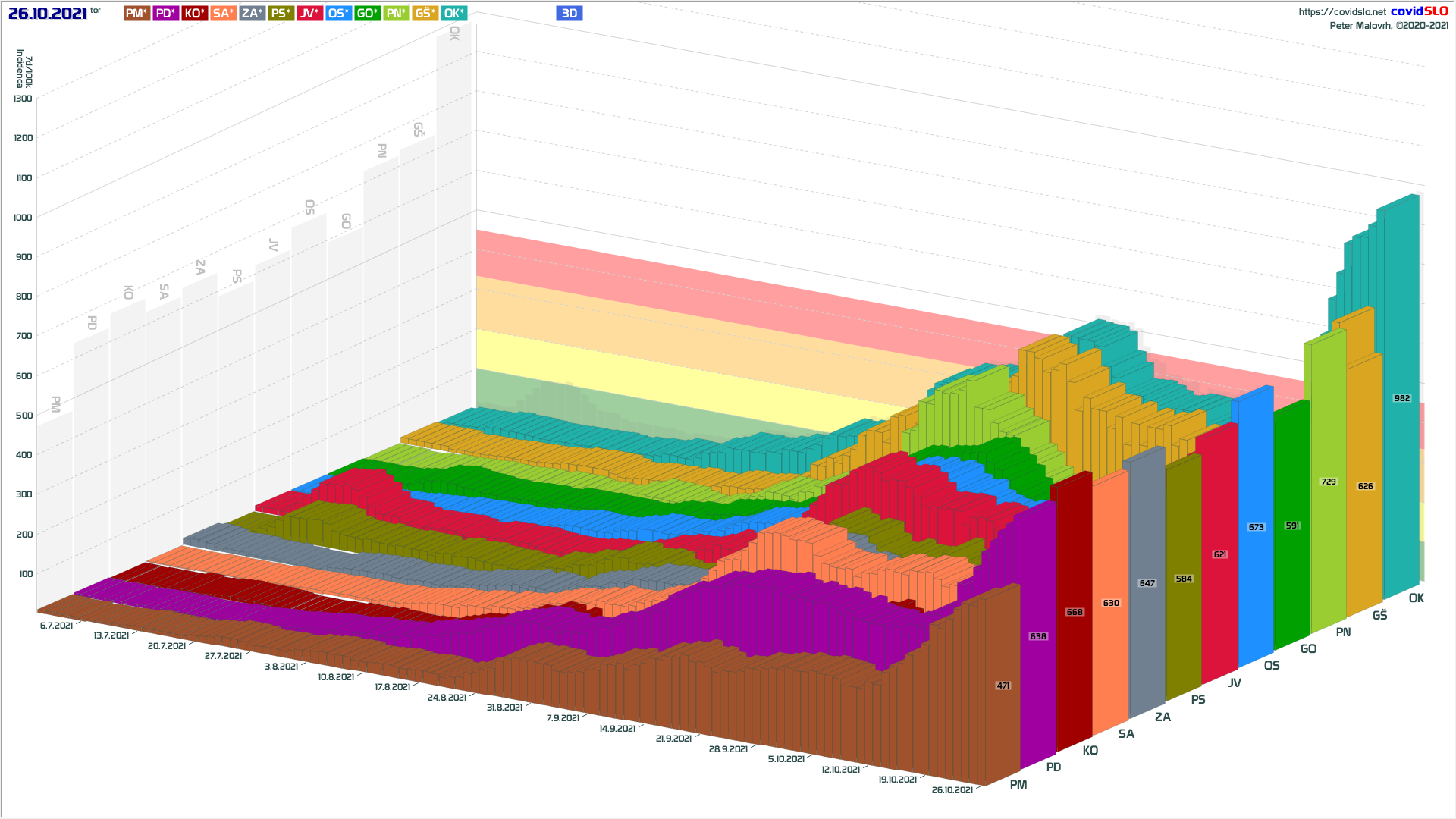Select the 12.10.2021 date axis marker
The image size is (1456, 819).
pyautogui.click(x=840, y=769)
